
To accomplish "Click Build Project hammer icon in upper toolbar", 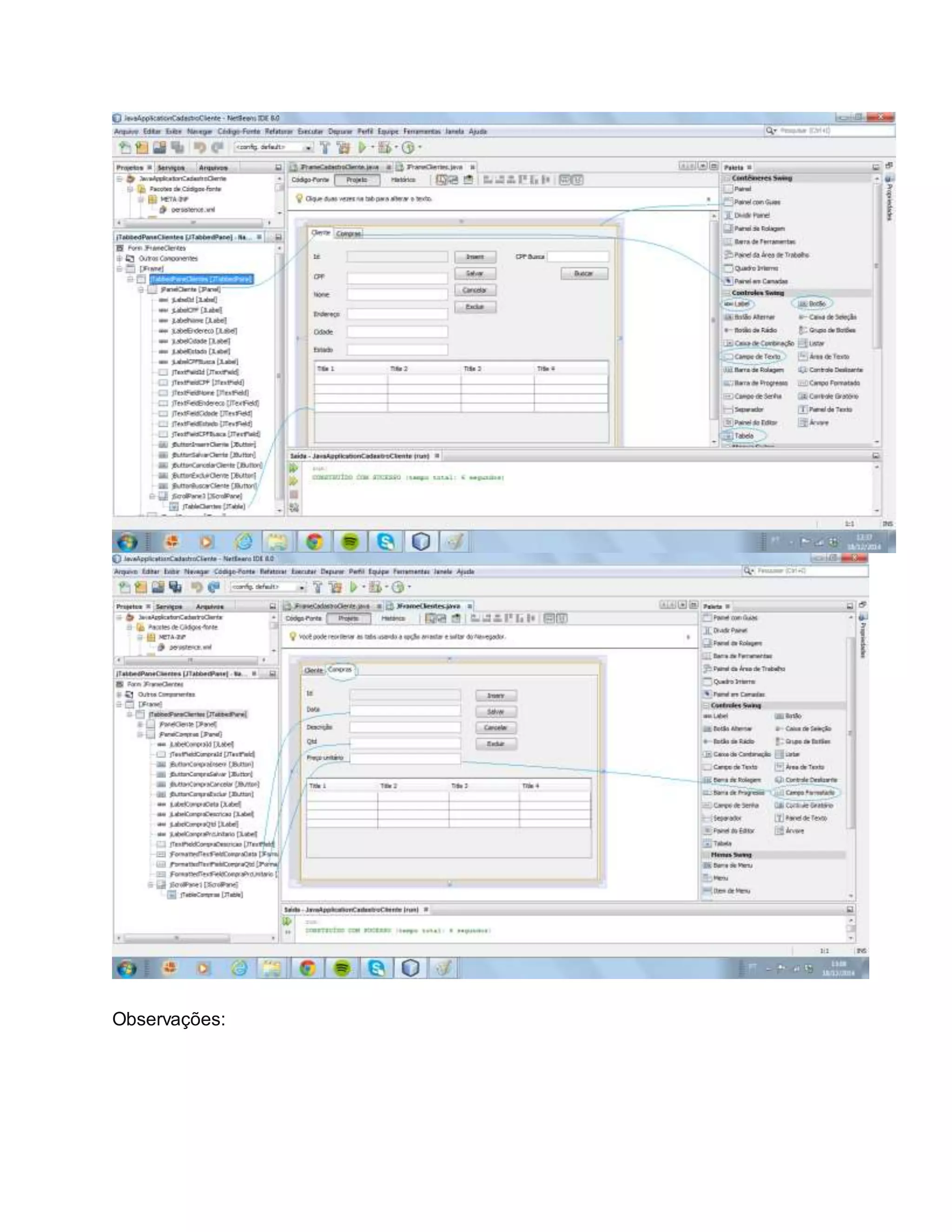I will click(x=325, y=147).
